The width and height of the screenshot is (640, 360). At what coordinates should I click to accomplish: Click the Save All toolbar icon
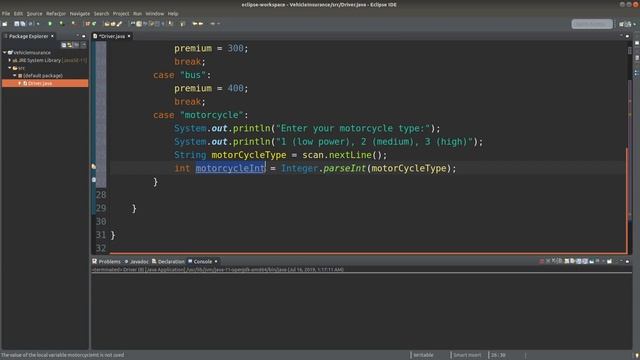tap(23, 24)
